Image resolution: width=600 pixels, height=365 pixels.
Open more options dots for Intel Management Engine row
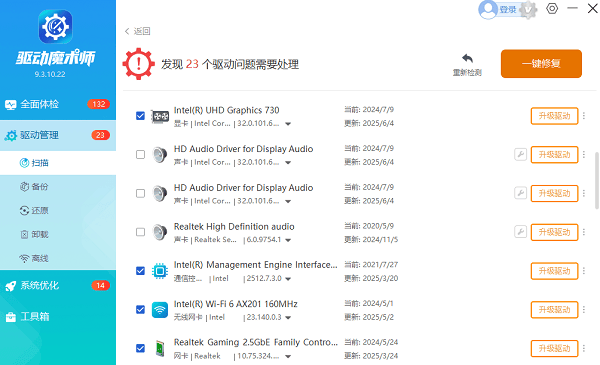(x=584, y=271)
